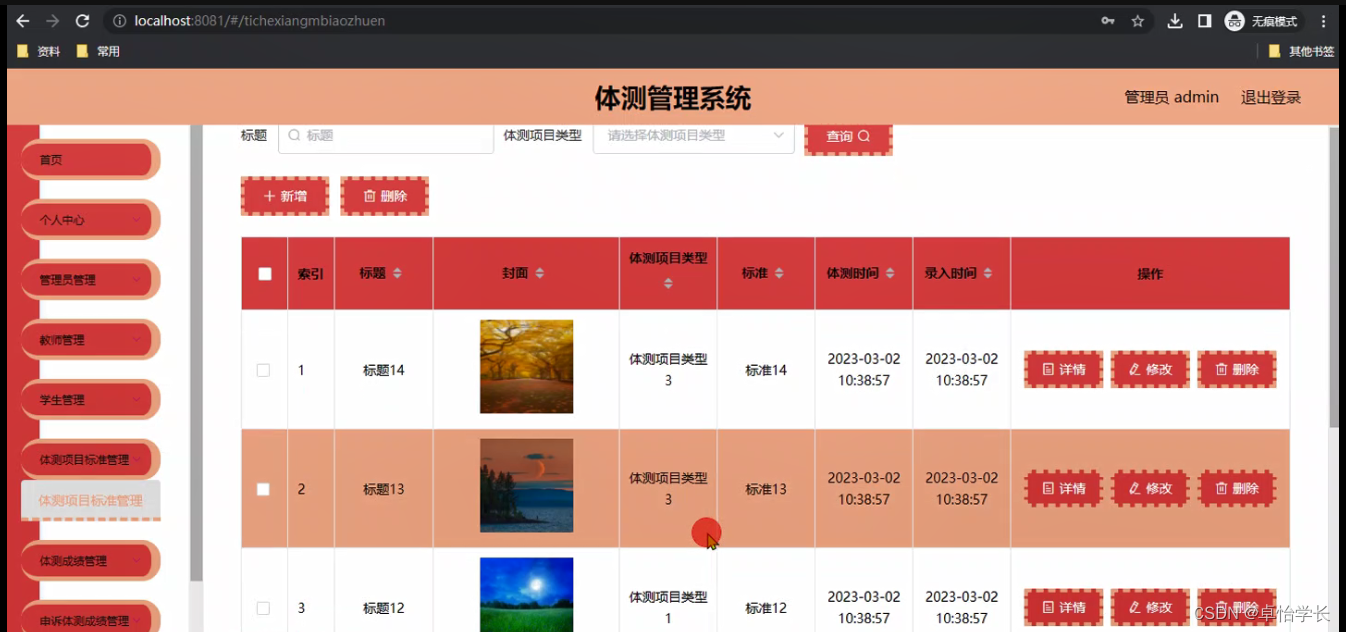Sort table by 体测时间 column

point(890,273)
